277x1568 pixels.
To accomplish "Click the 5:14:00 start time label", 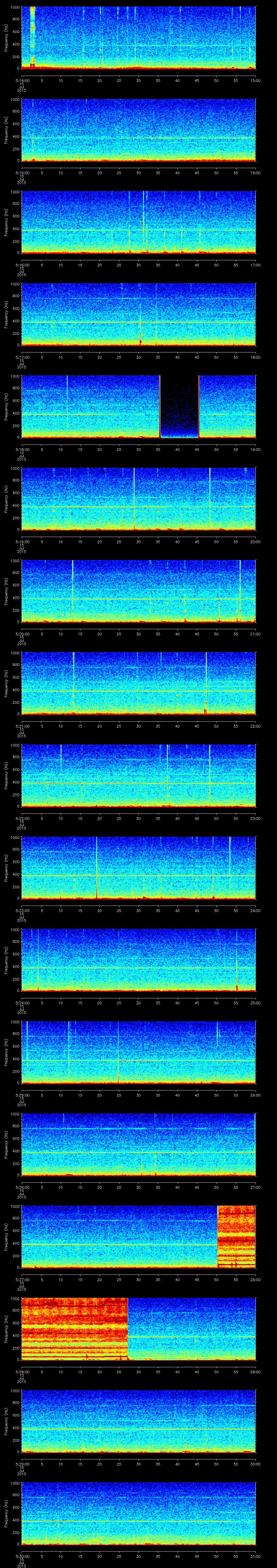I will coord(22,81).
